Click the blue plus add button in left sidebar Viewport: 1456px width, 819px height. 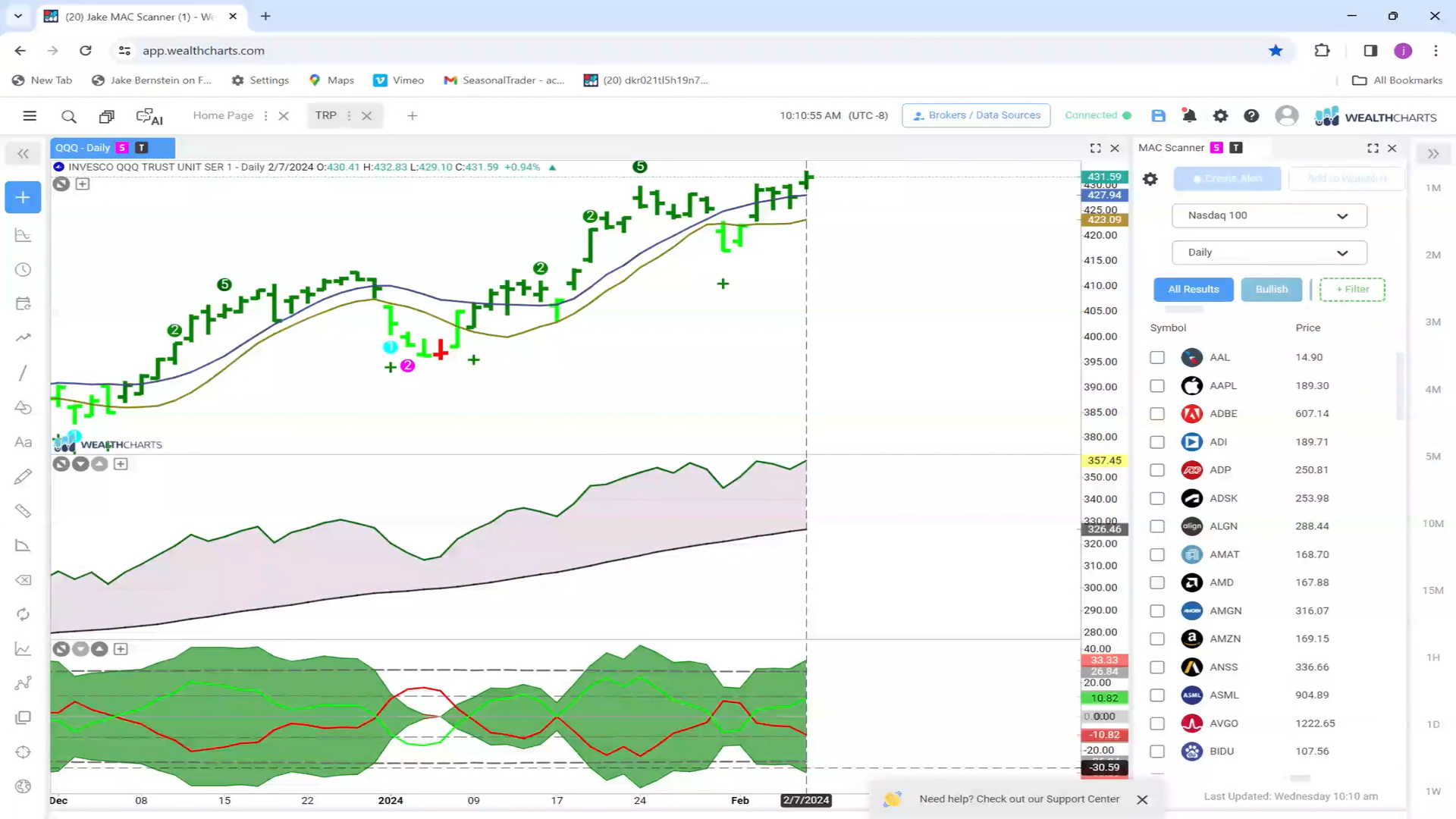point(23,197)
